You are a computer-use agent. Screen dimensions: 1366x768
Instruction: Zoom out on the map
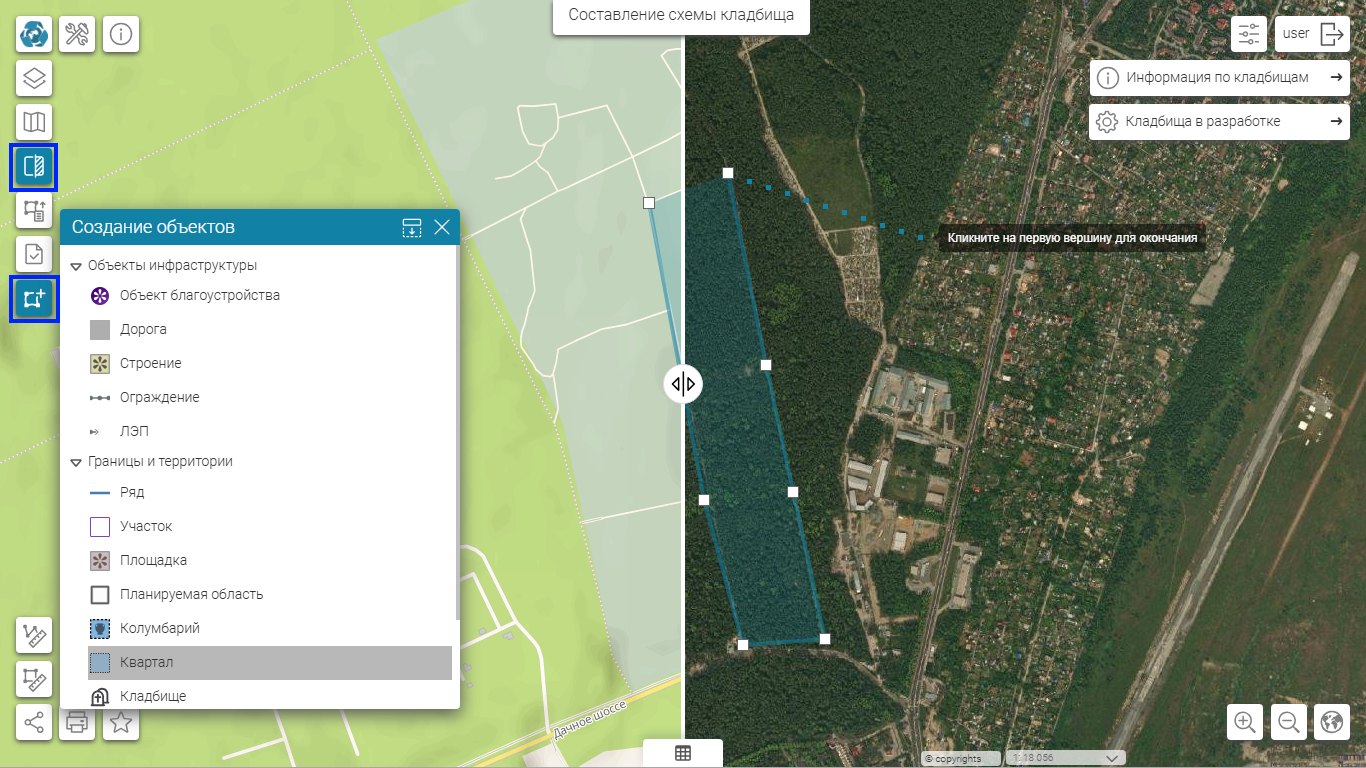(x=1289, y=722)
